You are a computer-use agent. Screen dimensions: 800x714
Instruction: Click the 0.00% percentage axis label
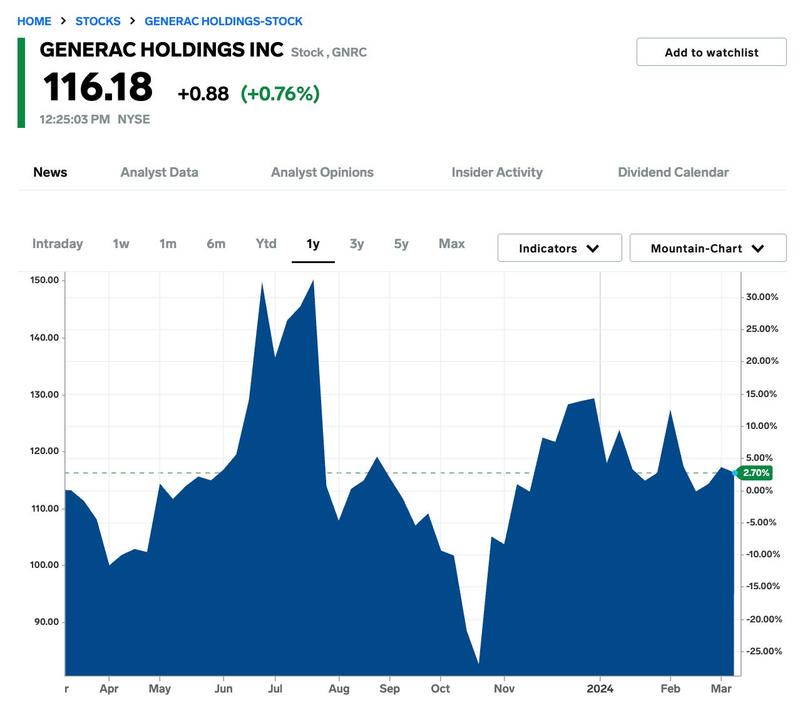(x=760, y=490)
